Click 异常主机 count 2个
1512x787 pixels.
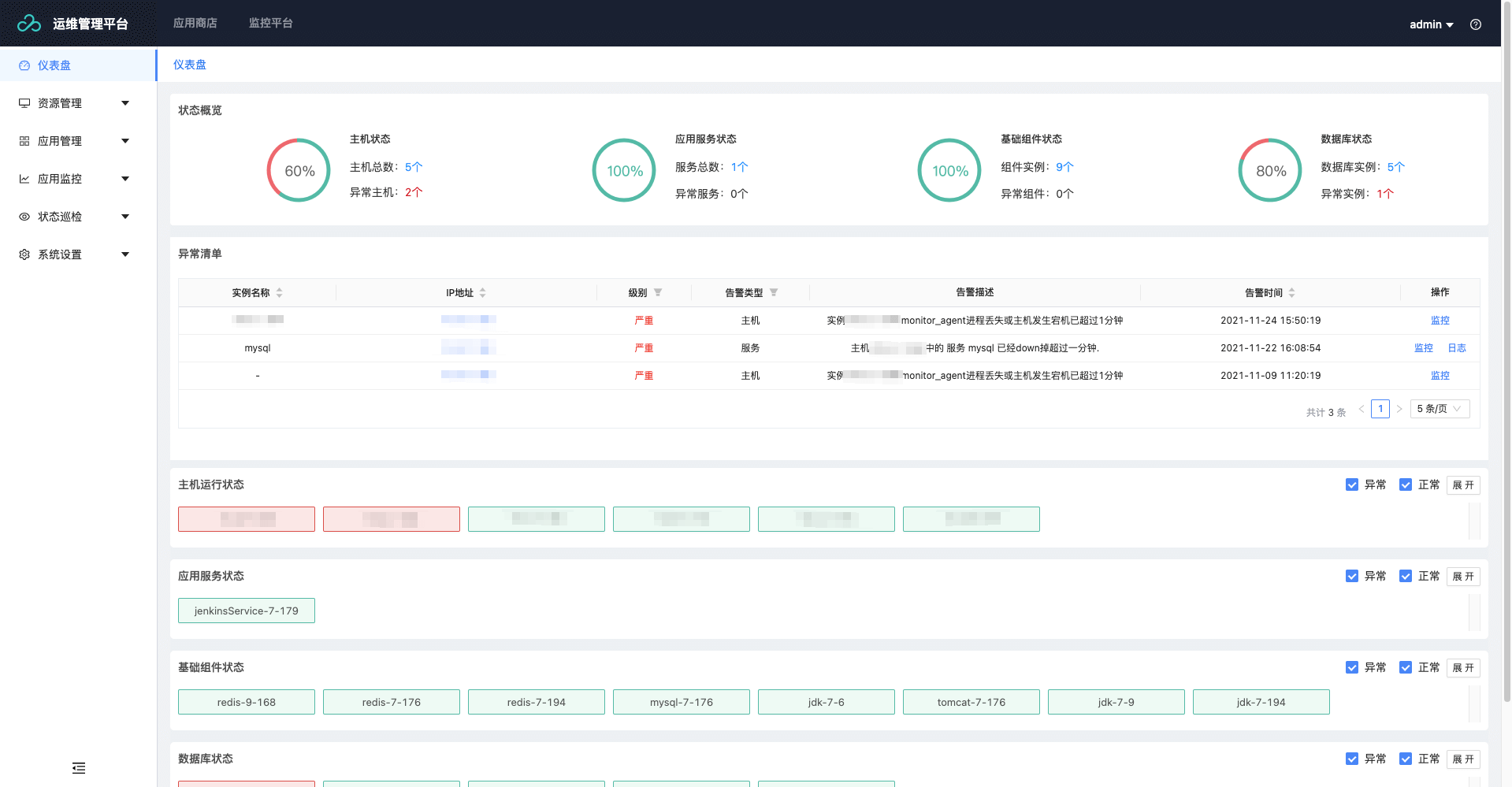tap(414, 192)
